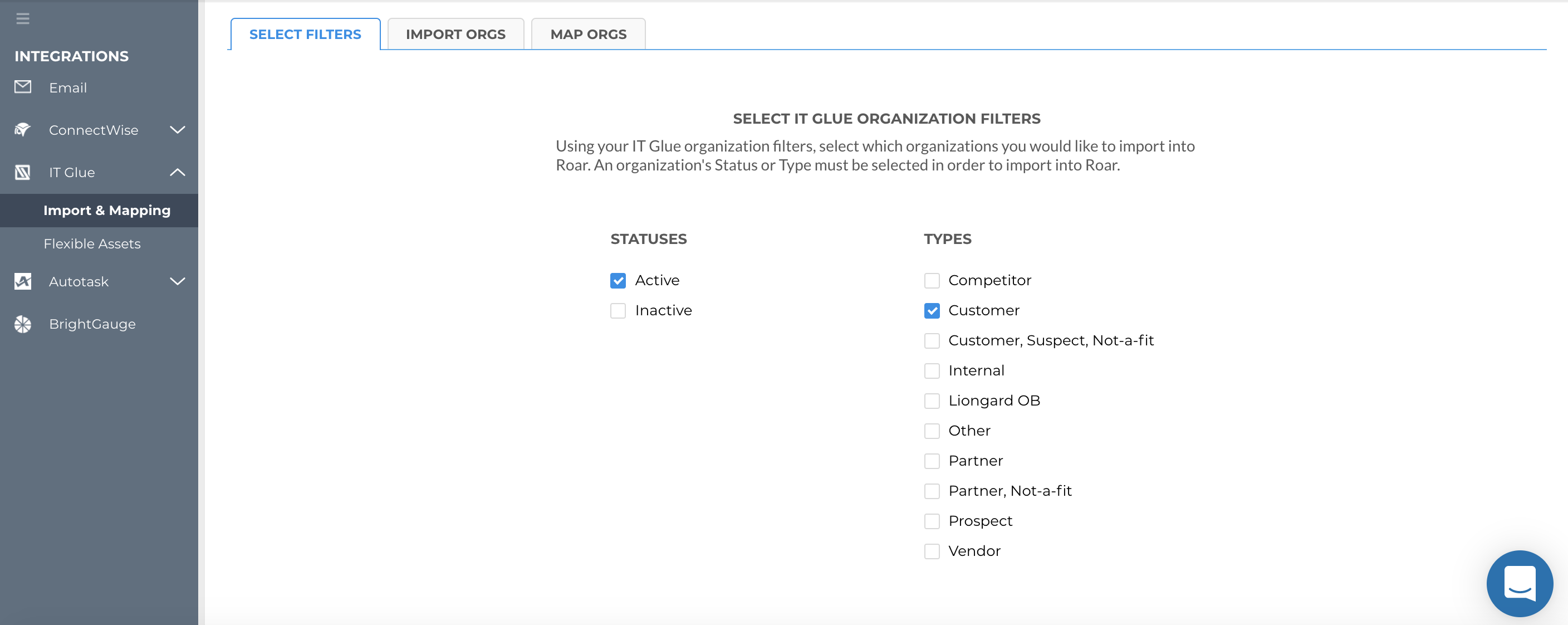Switch to the Import Orgs tab

pyautogui.click(x=455, y=35)
